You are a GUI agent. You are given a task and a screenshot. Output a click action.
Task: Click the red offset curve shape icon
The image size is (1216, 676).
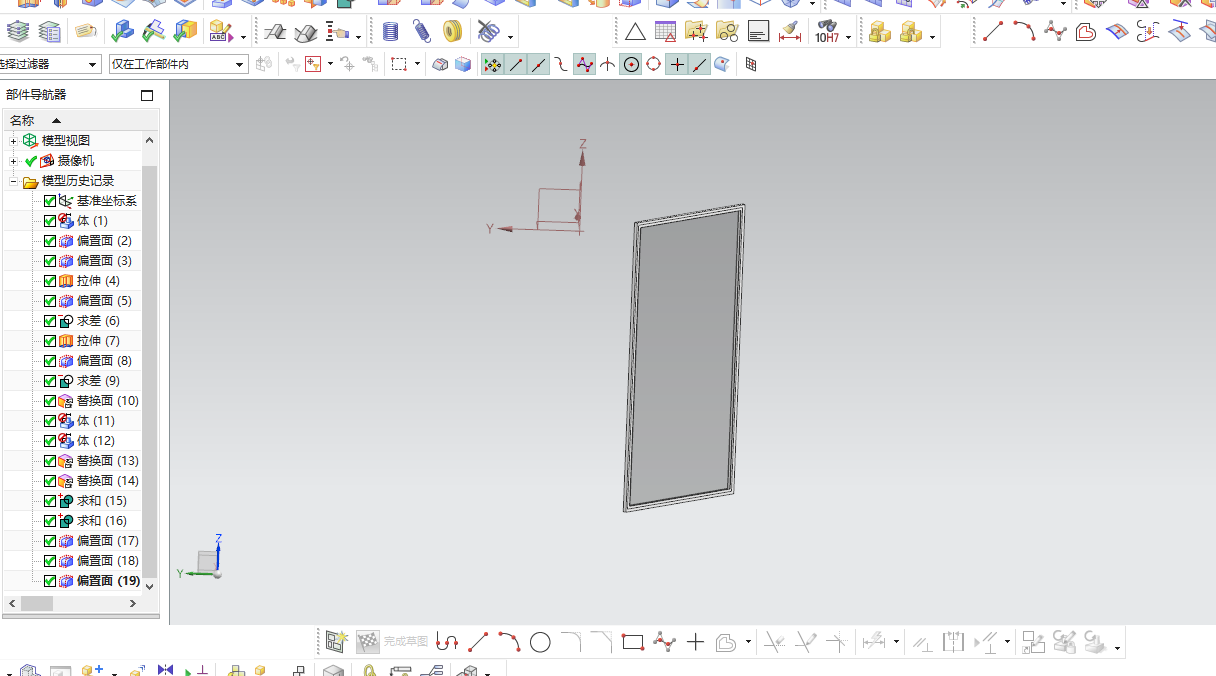point(1086,32)
